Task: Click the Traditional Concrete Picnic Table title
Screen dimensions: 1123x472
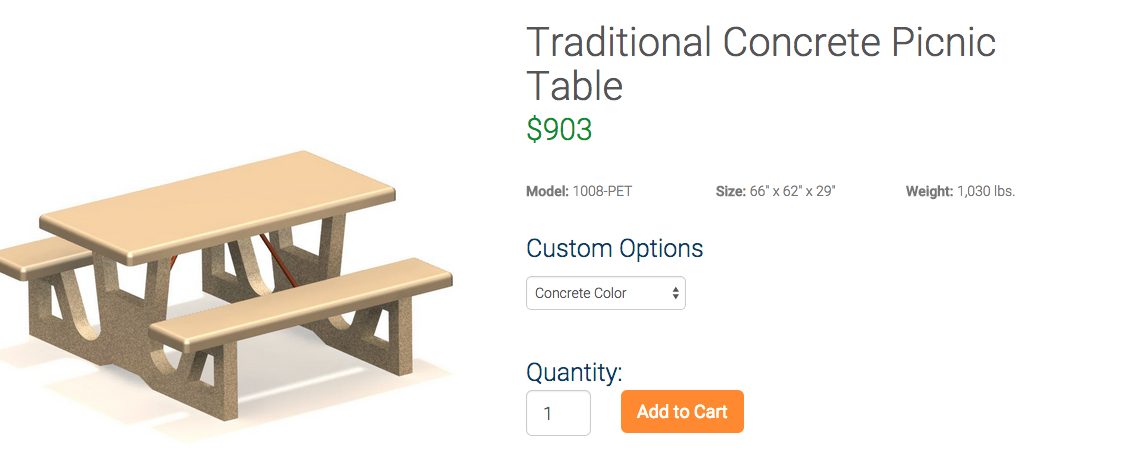Action: [761, 63]
